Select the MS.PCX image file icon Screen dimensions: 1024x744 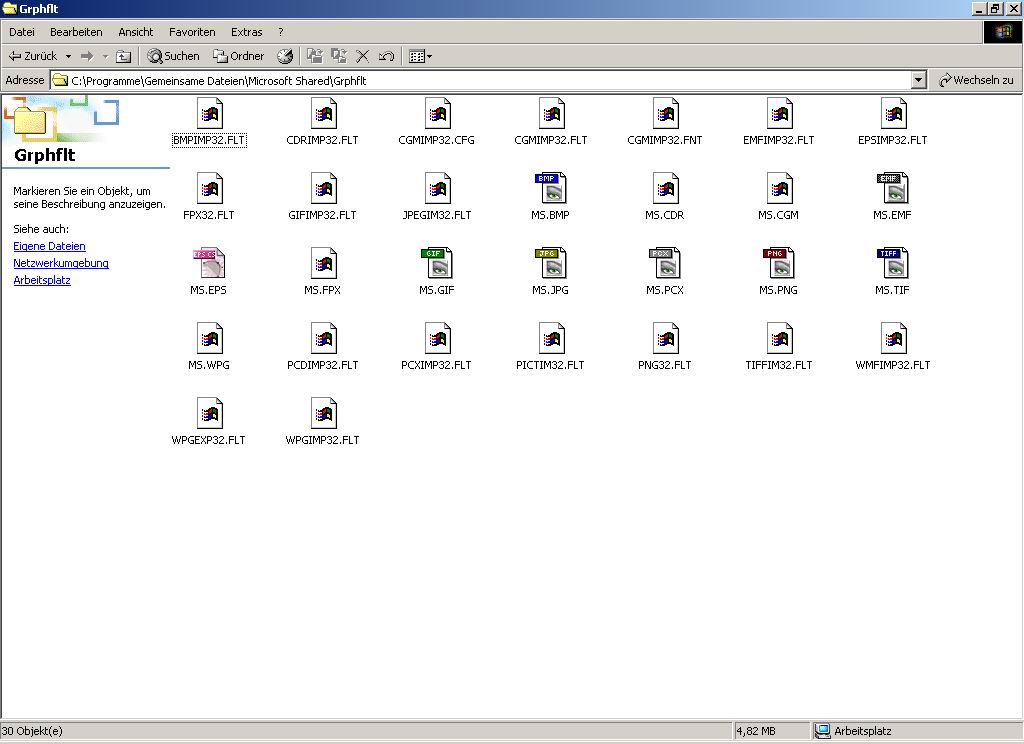point(665,264)
